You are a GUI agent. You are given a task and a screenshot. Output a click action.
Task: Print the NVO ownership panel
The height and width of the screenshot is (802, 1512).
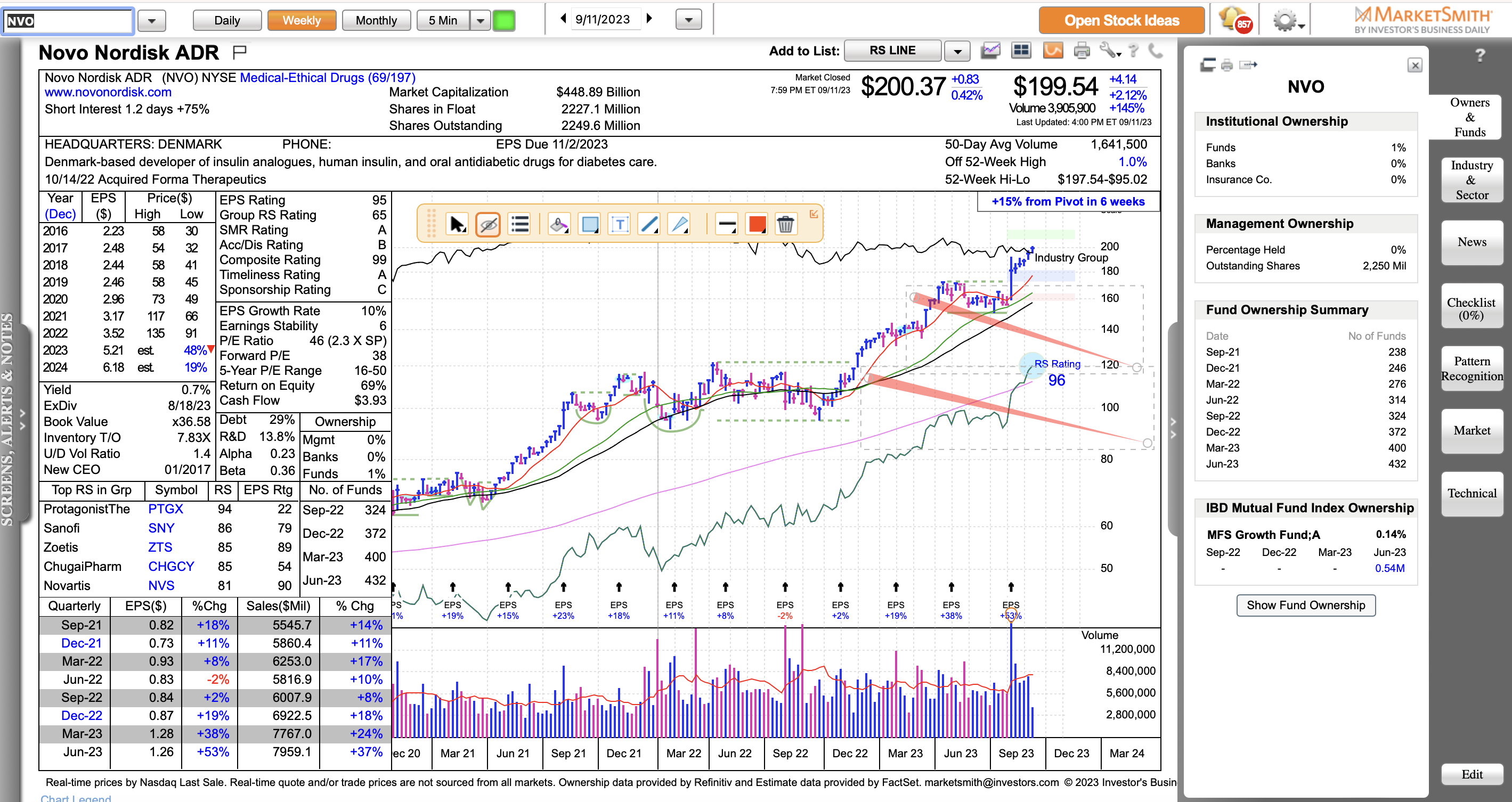click(x=1227, y=65)
